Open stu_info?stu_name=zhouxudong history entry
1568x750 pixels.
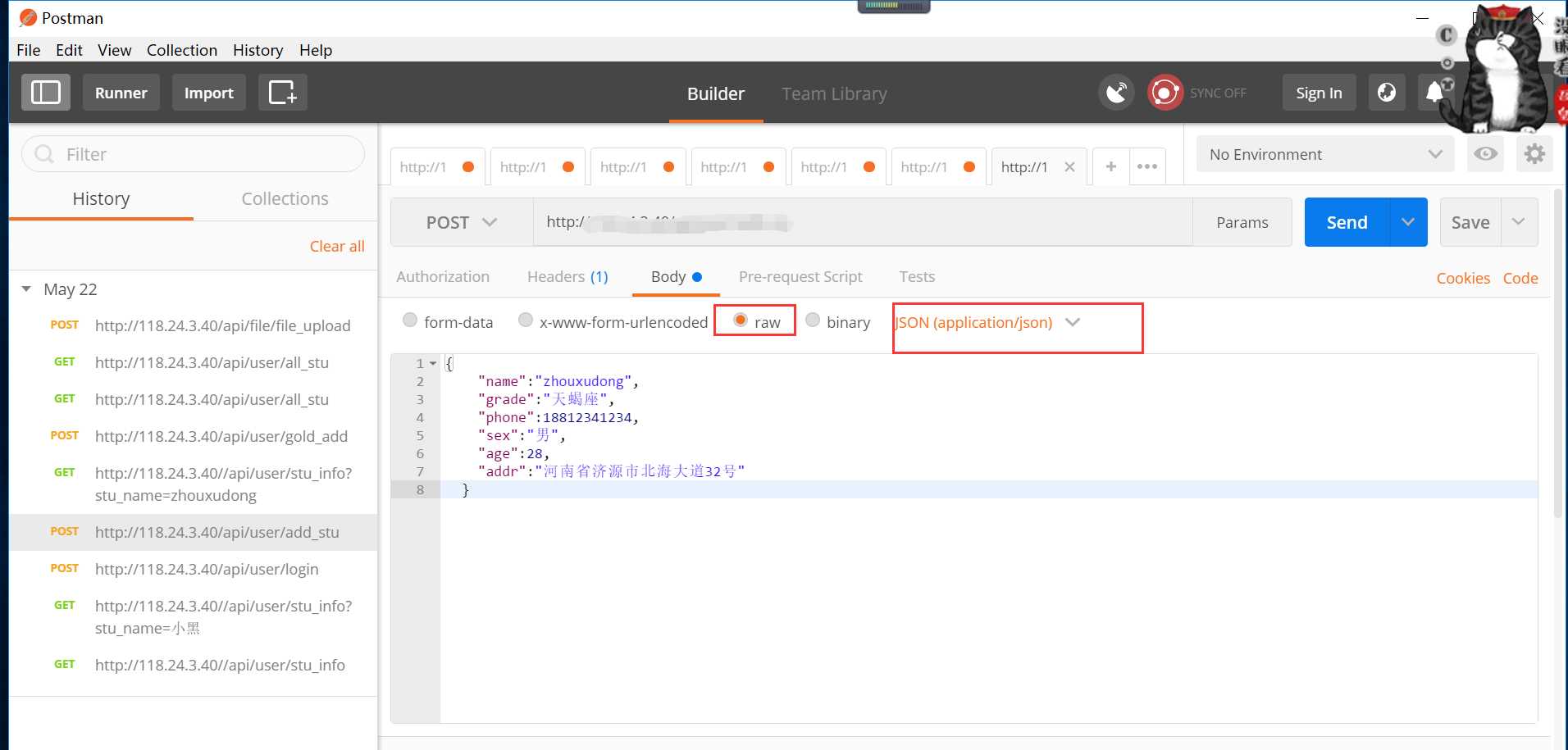click(x=194, y=484)
